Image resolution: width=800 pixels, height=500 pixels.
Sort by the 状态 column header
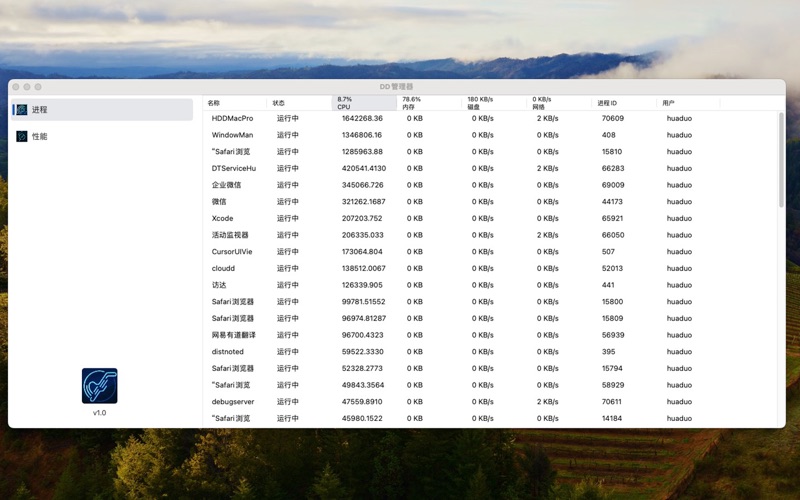299,103
